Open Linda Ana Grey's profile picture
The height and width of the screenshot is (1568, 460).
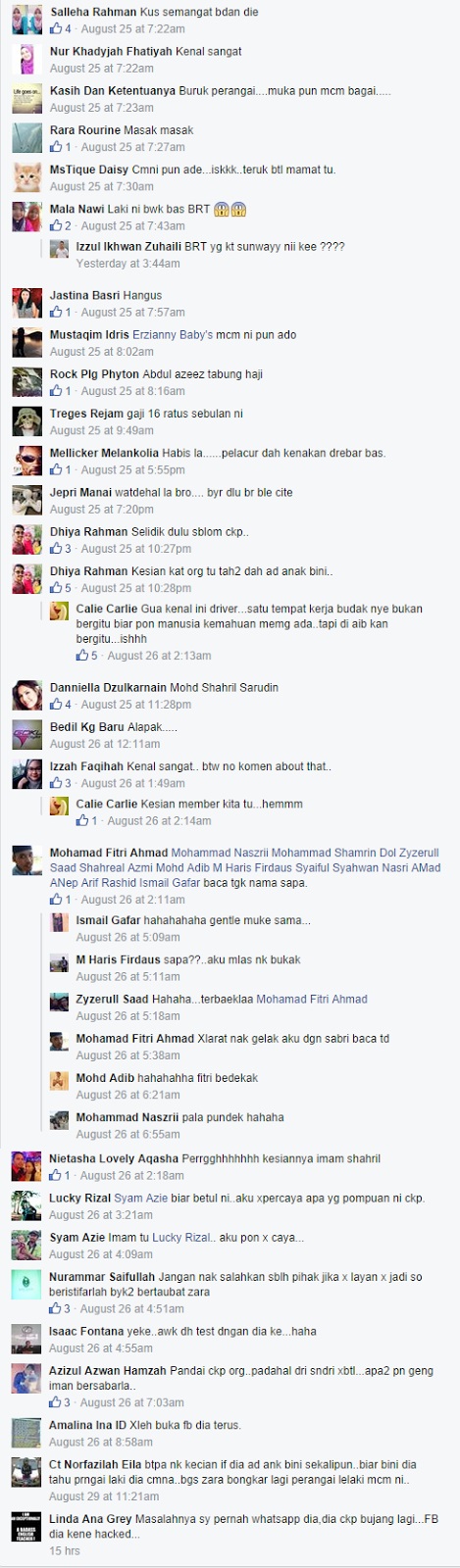(x=26, y=1526)
